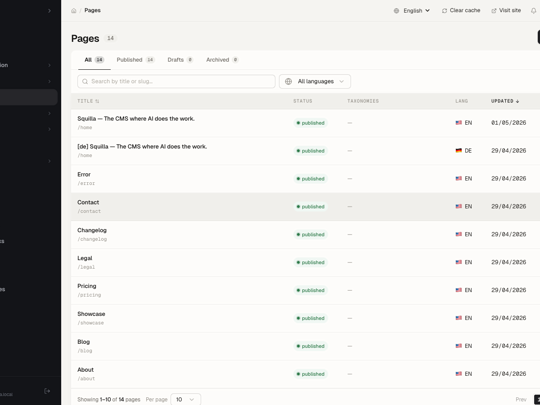Click the 01/05/2026 updated date
The height and width of the screenshot is (405, 540).
pyautogui.click(x=509, y=123)
